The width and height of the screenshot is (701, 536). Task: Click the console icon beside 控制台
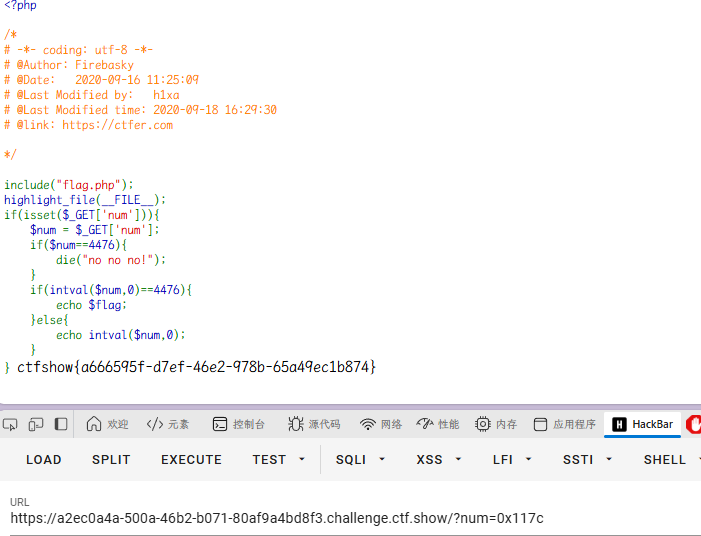point(220,424)
